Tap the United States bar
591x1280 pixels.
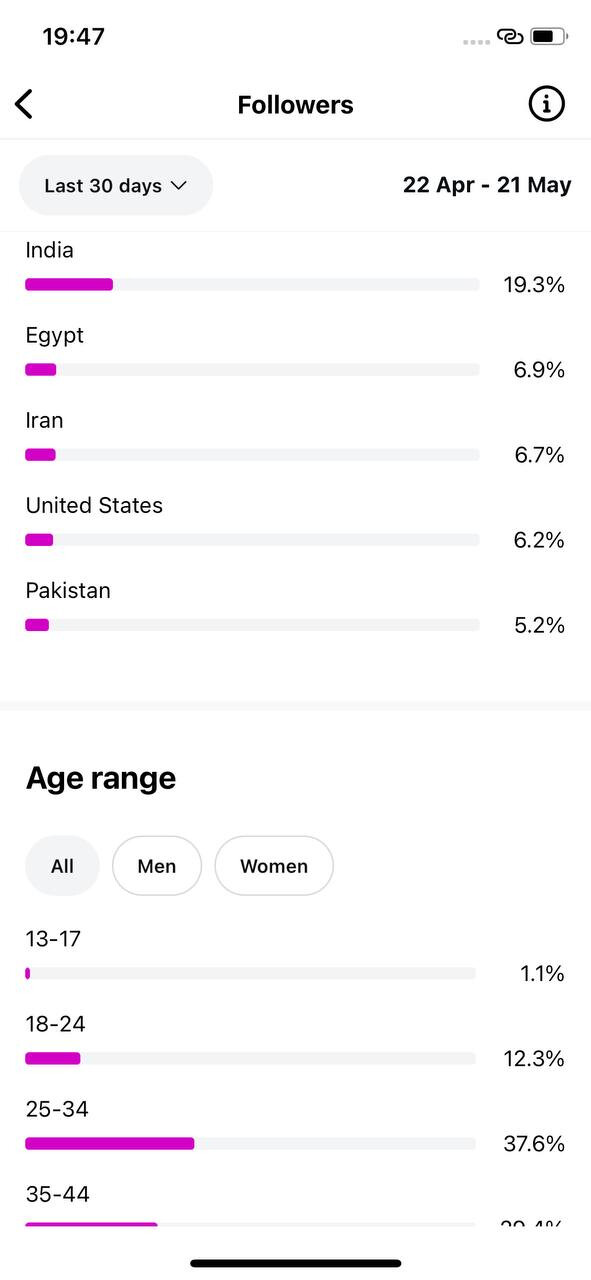(252, 540)
